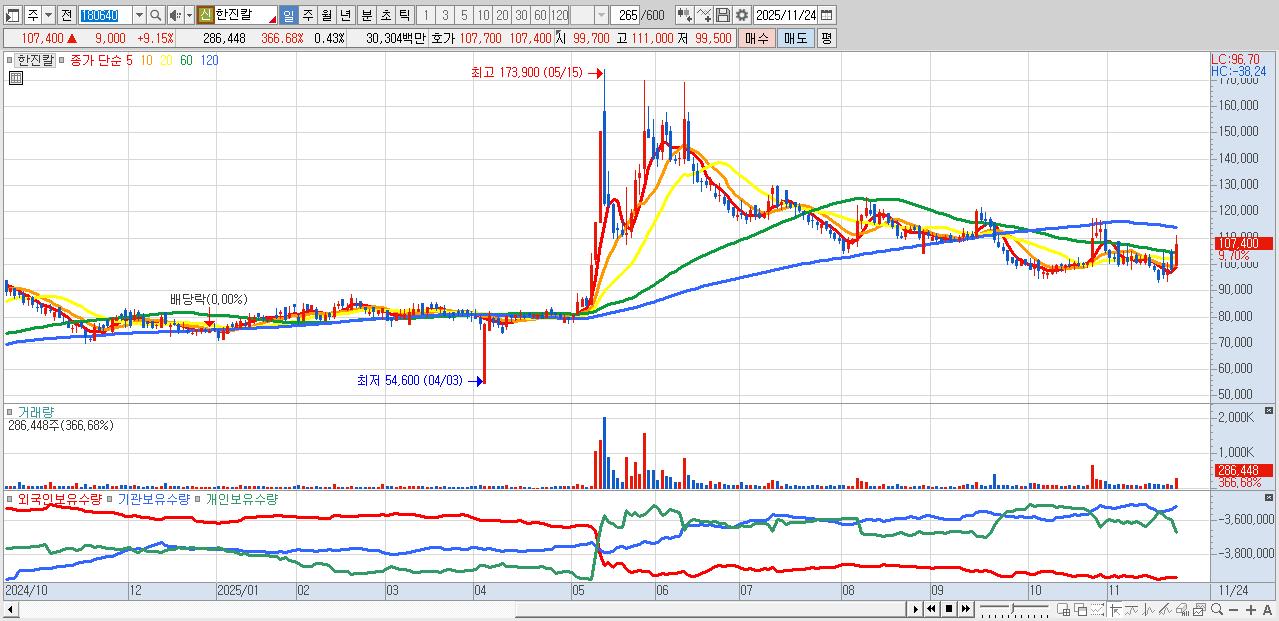Click the minus zoom-out icon at bottom
The height and width of the screenshot is (621, 1279).
[1233, 609]
